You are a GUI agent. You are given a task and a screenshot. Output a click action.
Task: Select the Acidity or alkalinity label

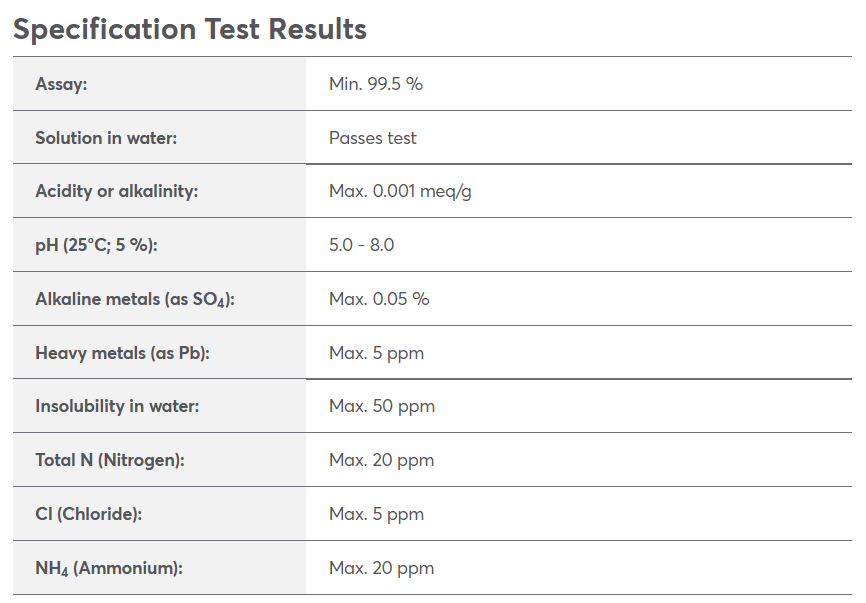point(117,191)
